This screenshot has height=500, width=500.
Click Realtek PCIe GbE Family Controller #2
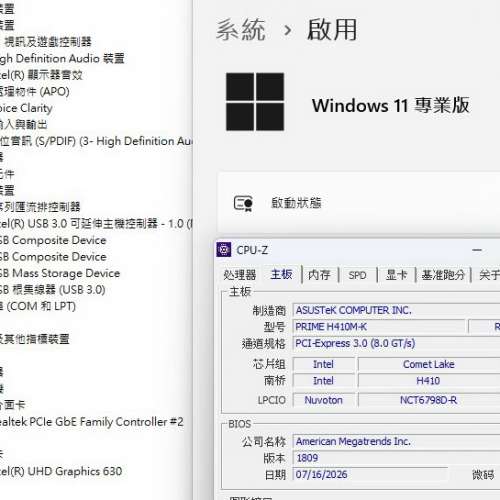click(92, 422)
